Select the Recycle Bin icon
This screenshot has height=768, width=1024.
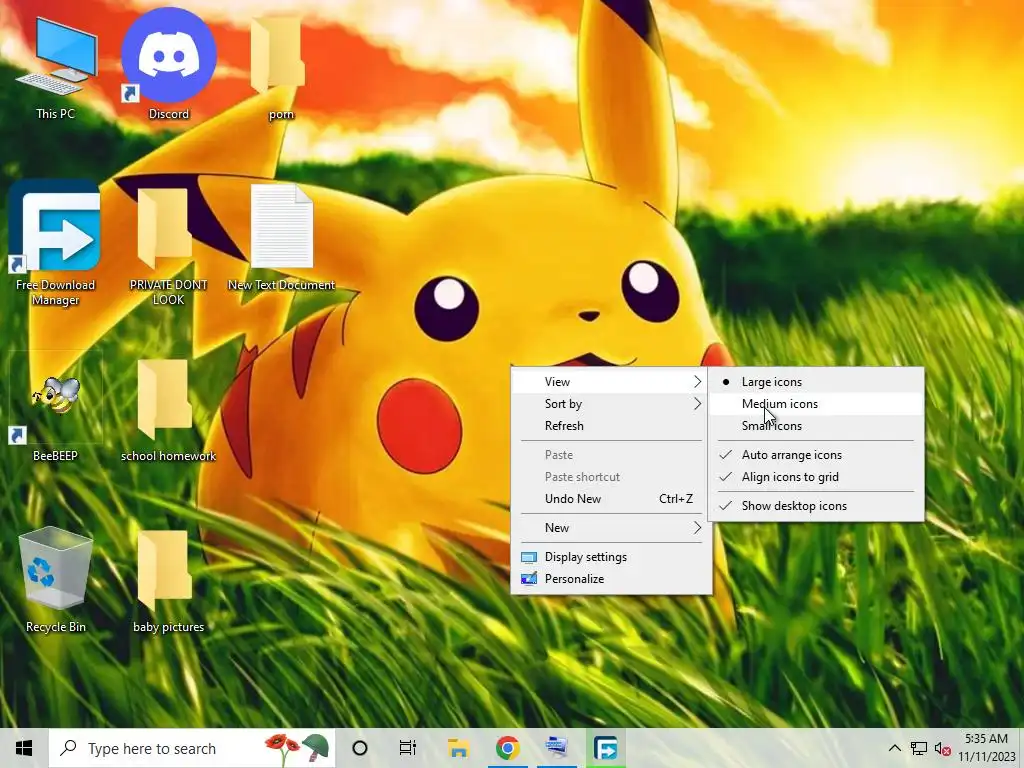coord(56,581)
